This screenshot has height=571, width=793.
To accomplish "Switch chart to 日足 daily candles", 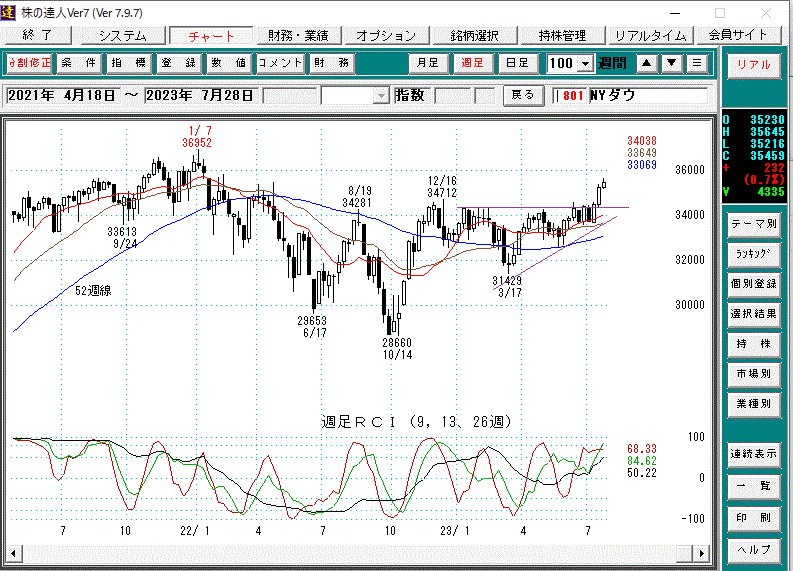I will (517, 63).
